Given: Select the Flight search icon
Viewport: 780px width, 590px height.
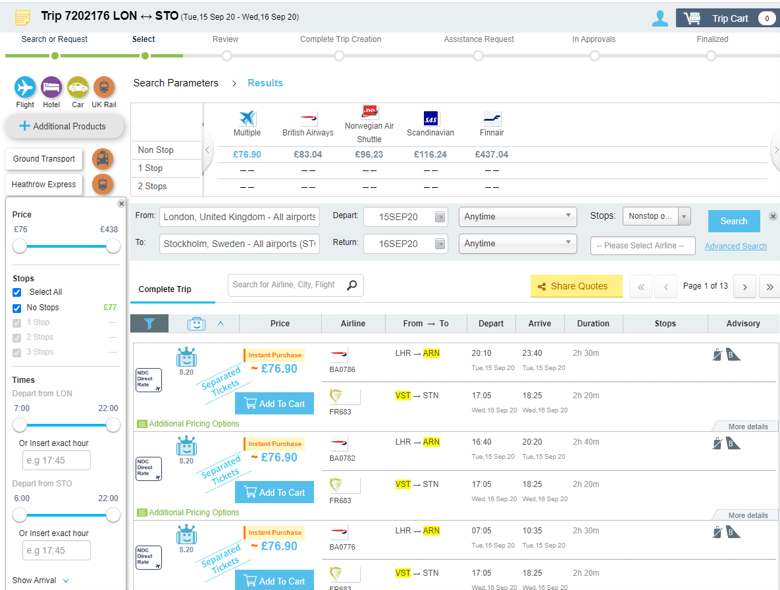Looking at the screenshot, I should [25, 88].
